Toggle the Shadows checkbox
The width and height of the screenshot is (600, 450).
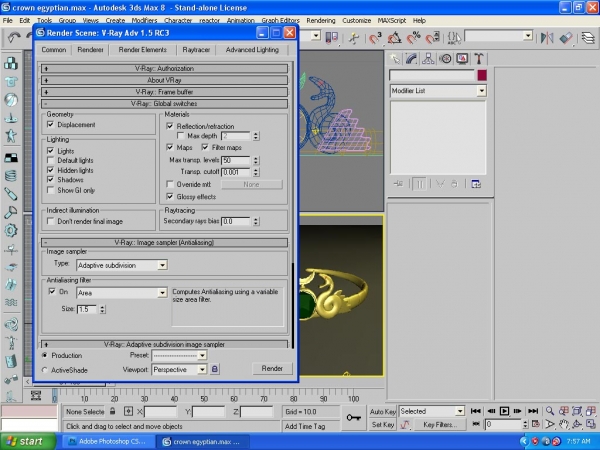(50, 179)
